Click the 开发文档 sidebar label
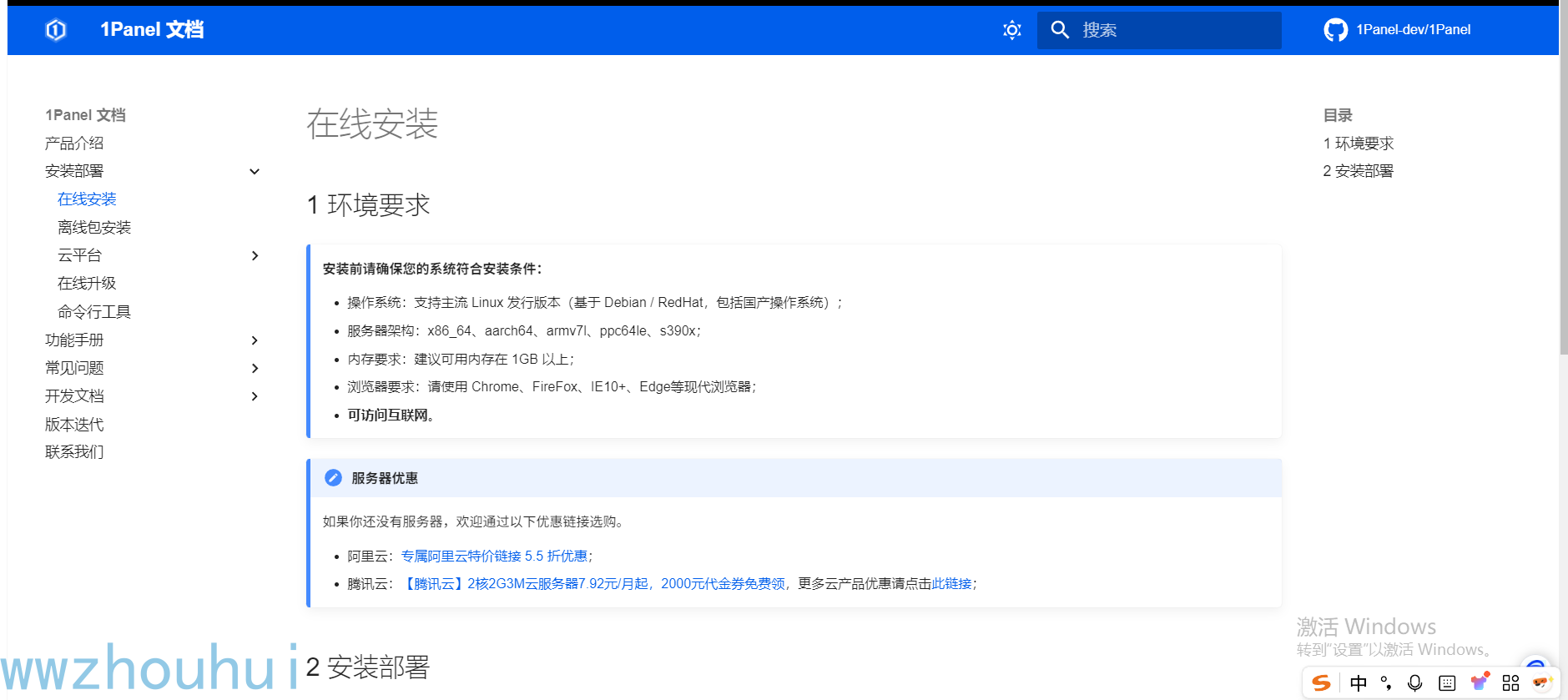This screenshot has width=1568, height=700. (x=74, y=396)
